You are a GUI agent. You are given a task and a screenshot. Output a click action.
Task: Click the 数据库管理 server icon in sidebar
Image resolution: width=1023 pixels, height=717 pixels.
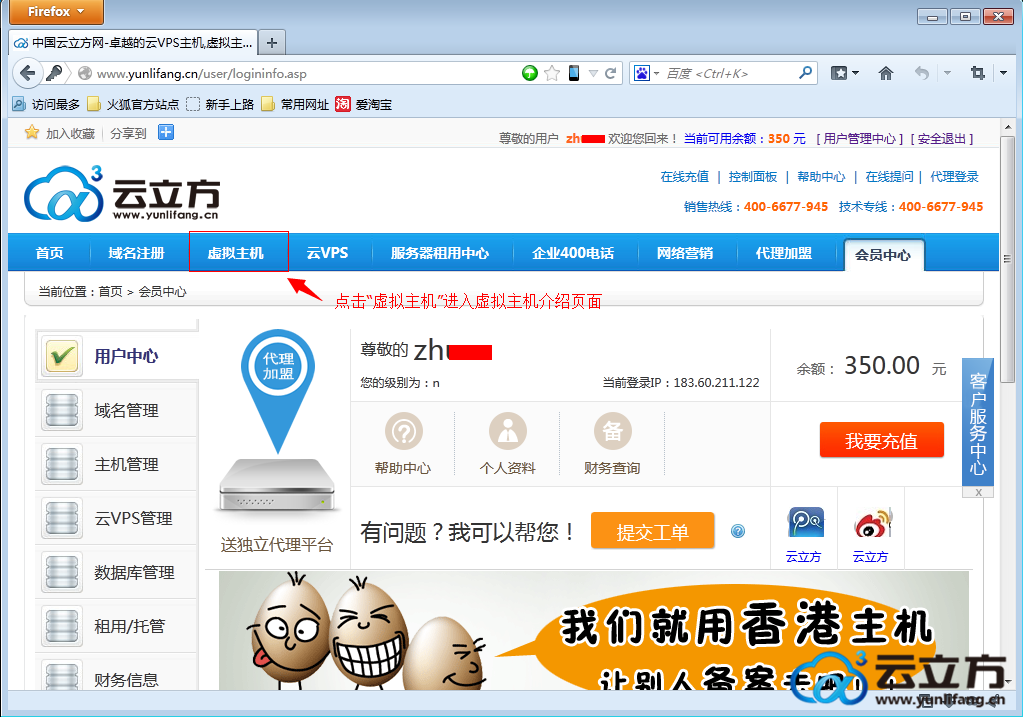click(62, 572)
